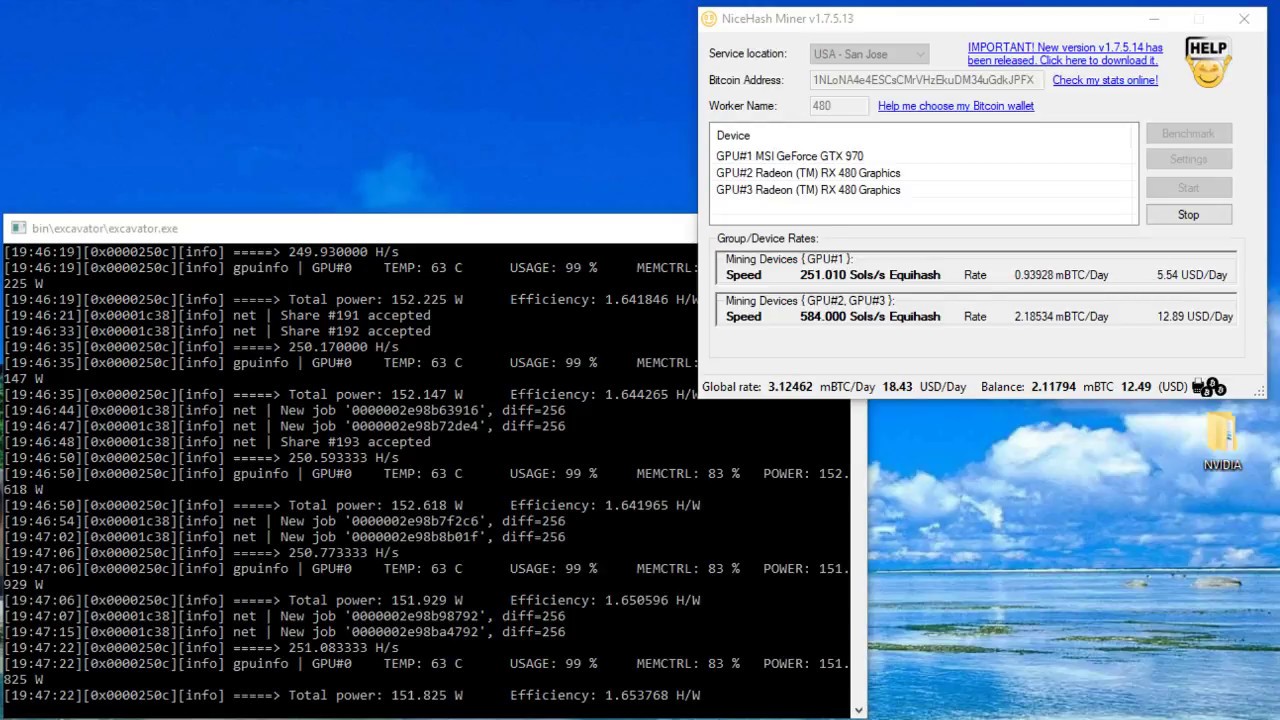Image resolution: width=1280 pixels, height=720 pixels.
Task: Click the 0.93928 mBTC/Day rate
Action: tap(1061, 275)
